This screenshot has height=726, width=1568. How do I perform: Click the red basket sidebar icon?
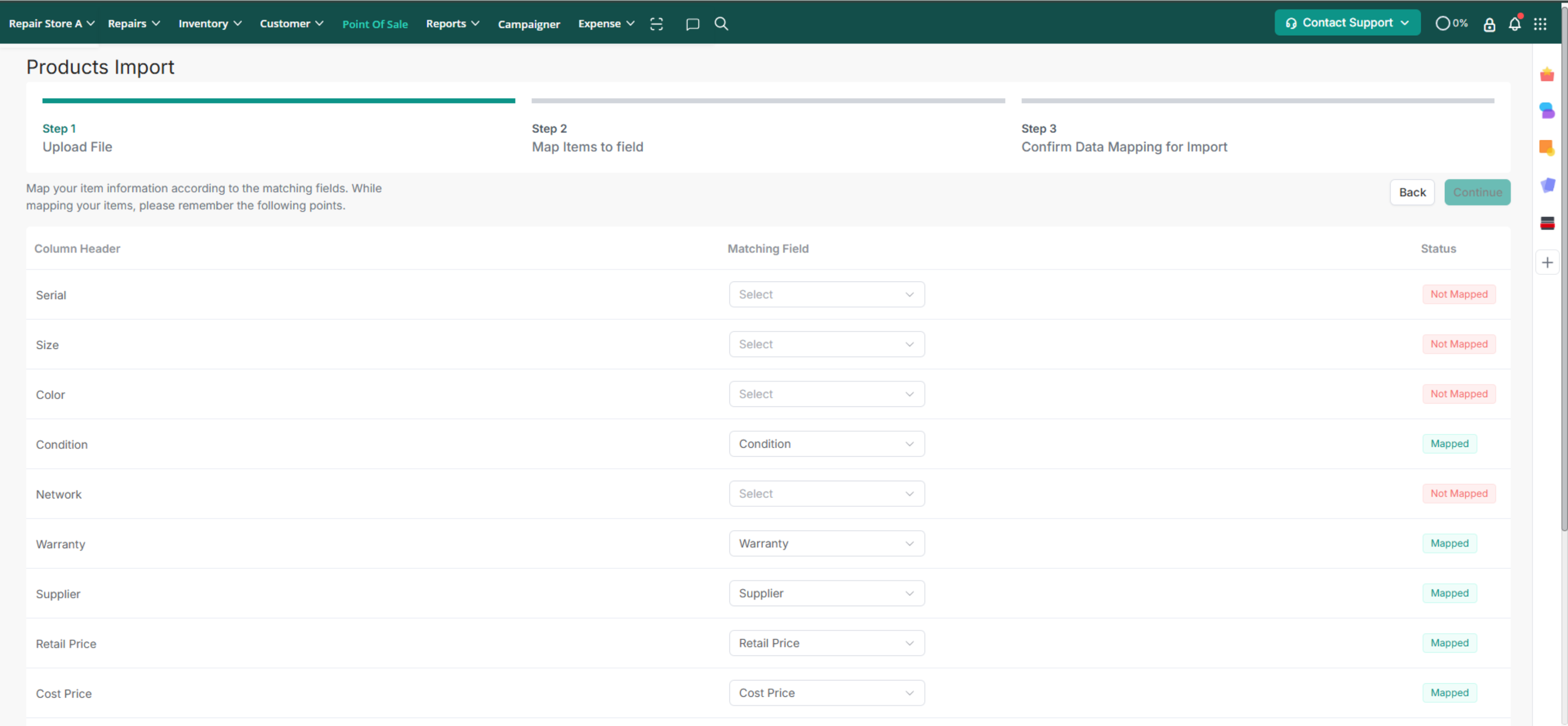tap(1547, 75)
